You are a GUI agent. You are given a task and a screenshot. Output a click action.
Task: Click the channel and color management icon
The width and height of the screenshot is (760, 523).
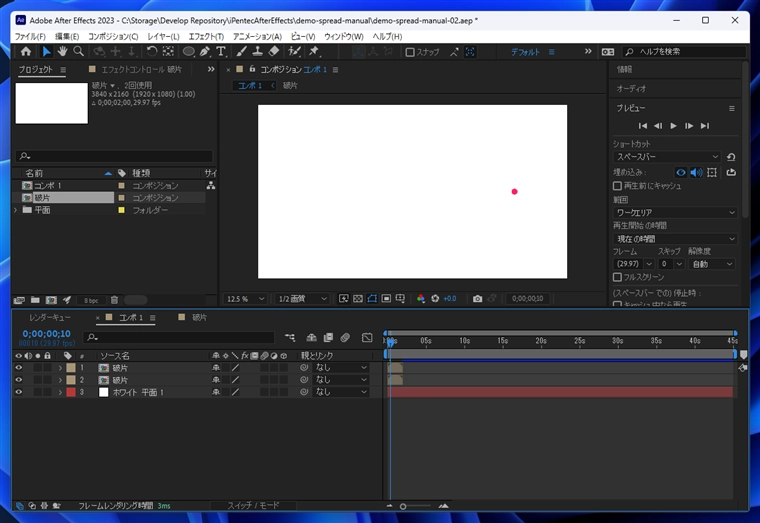(420, 299)
